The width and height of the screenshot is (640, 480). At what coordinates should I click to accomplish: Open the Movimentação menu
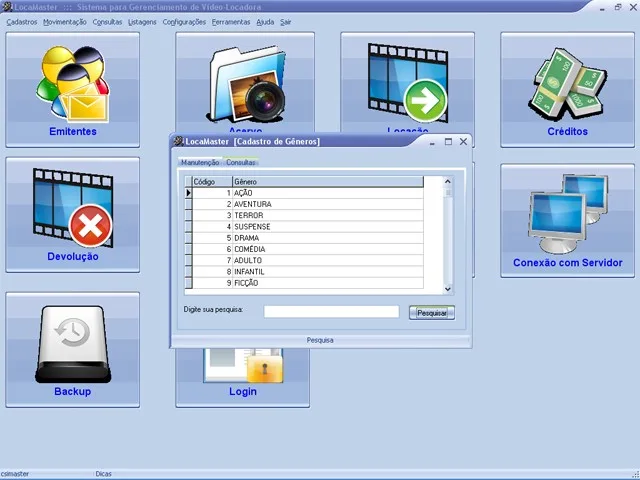click(x=65, y=22)
